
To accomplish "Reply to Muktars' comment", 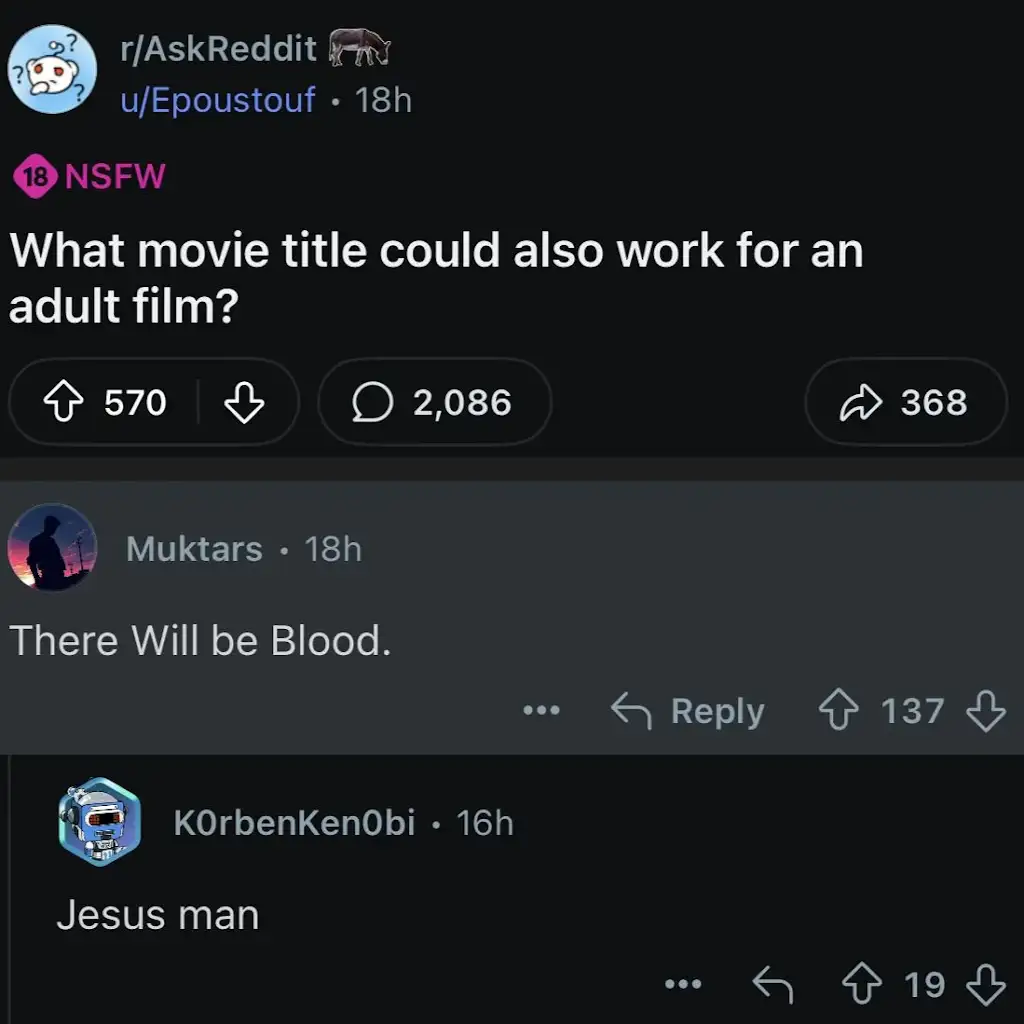I will pyautogui.click(x=688, y=711).
